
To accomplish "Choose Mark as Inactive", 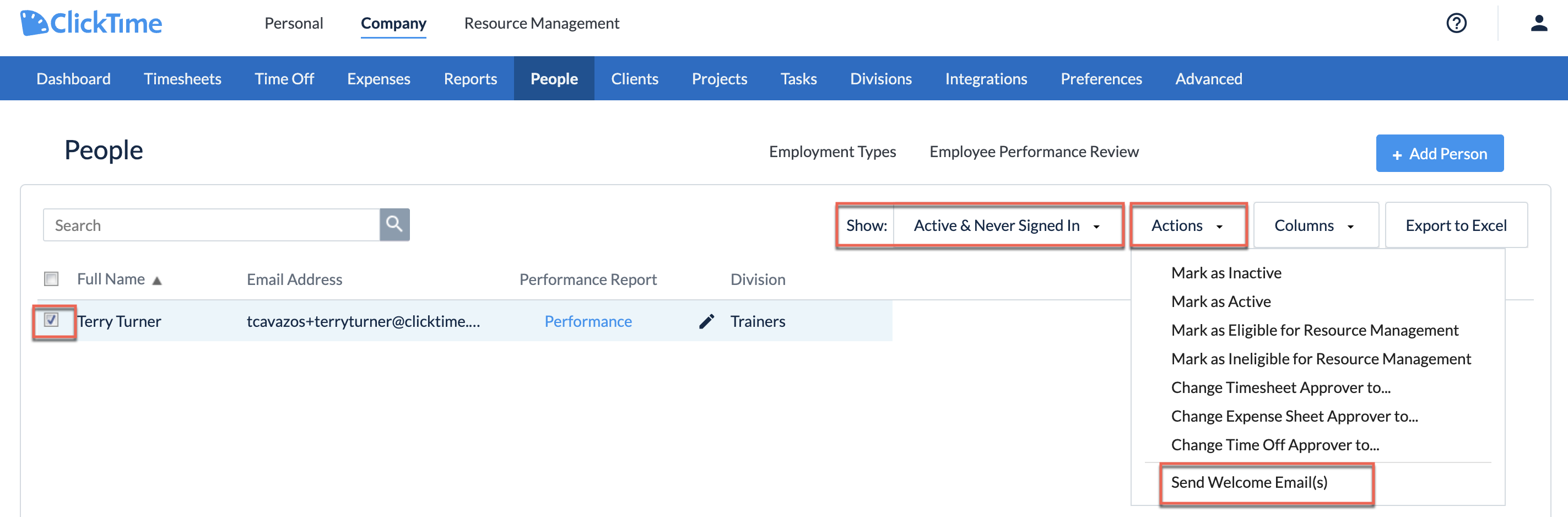I will tap(1226, 273).
